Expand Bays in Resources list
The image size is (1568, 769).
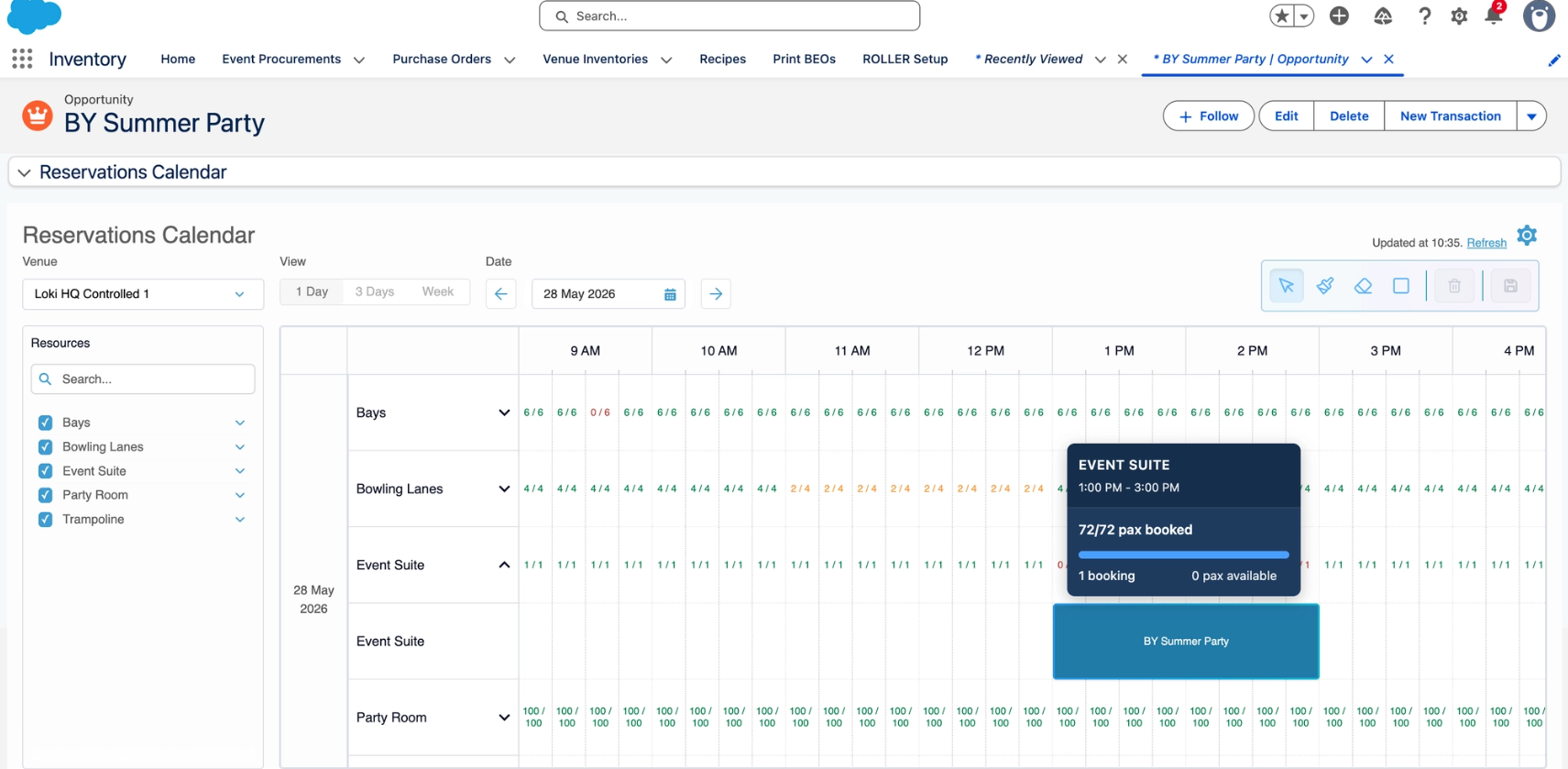click(x=240, y=423)
